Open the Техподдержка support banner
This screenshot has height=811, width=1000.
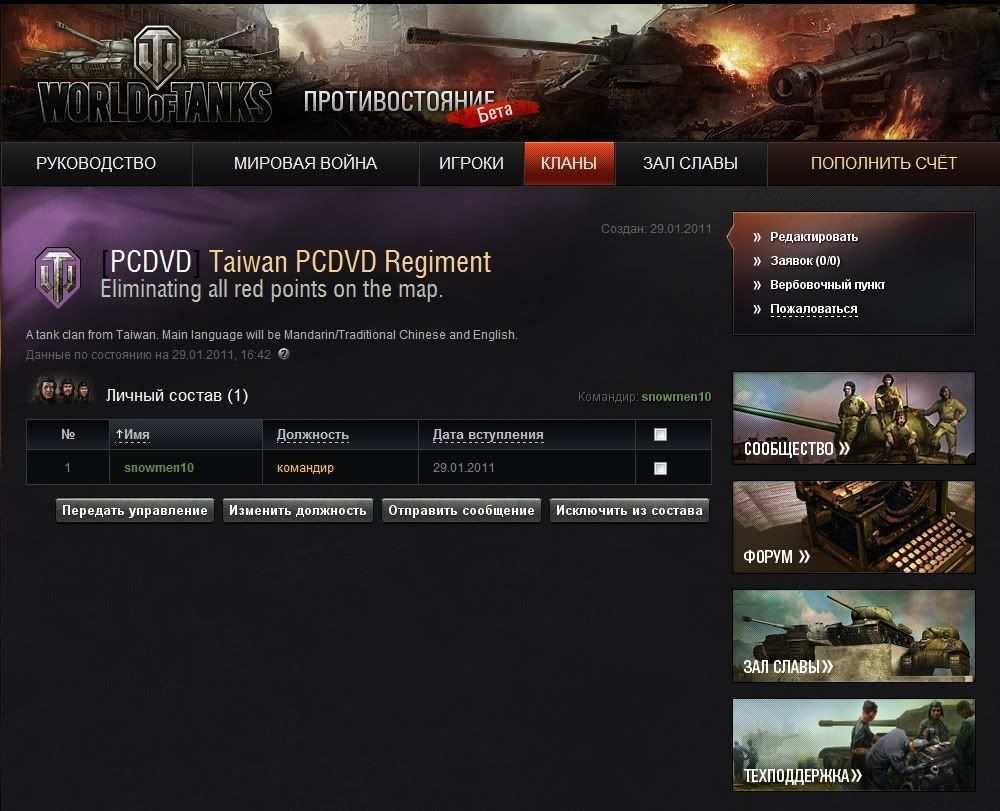(x=853, y=745)
